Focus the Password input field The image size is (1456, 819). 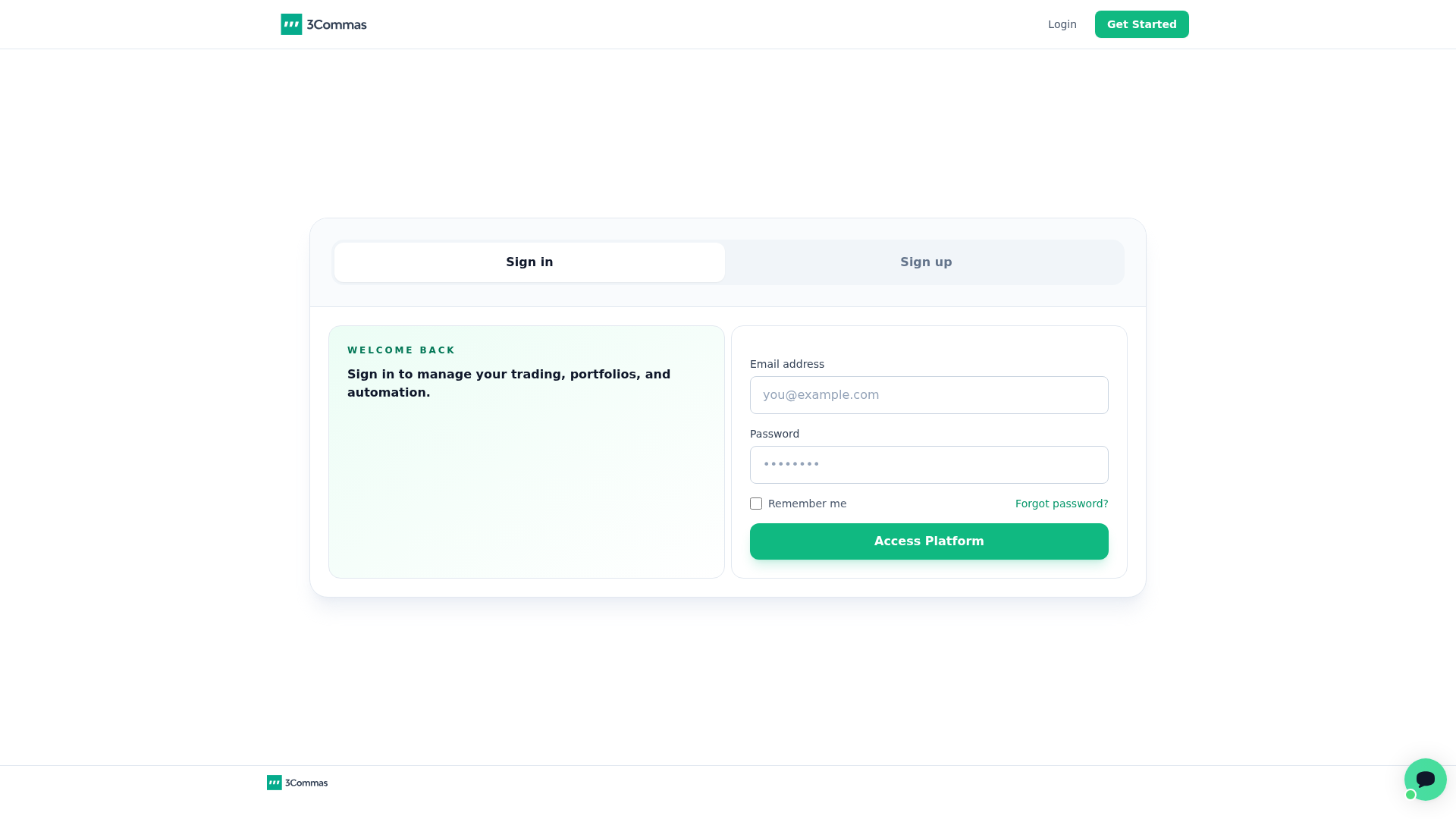click(x=929, y=465)
